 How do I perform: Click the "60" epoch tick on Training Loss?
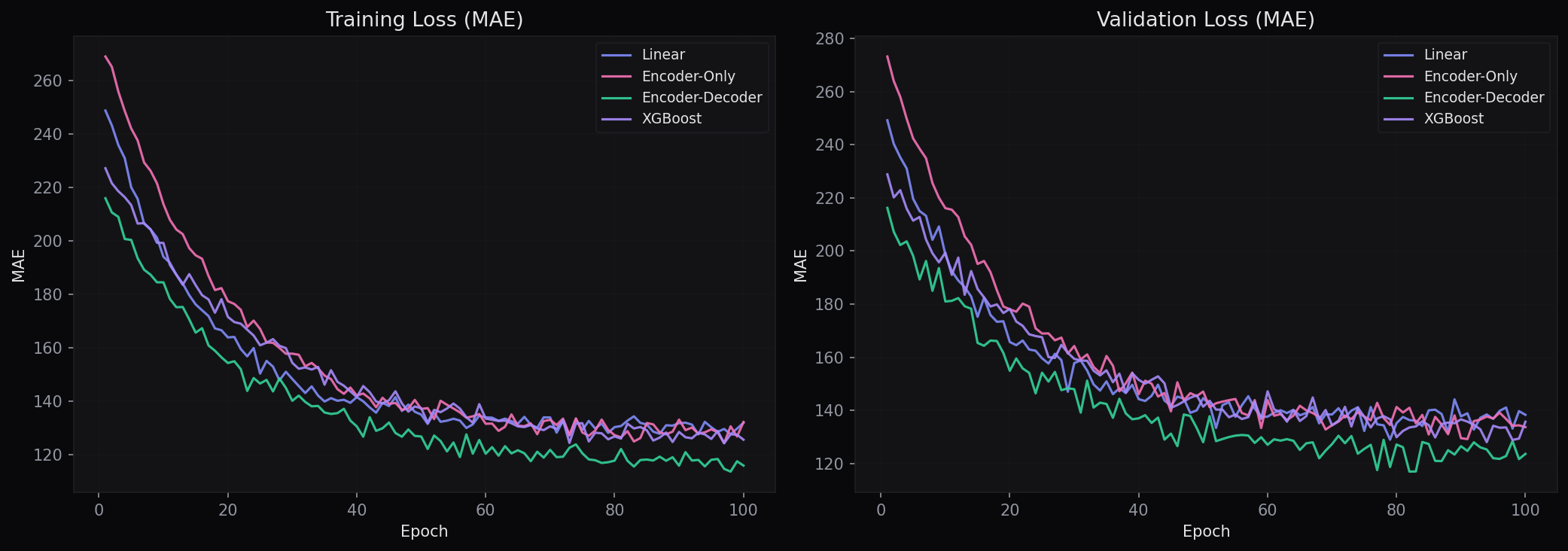click(x=486, y=510)
